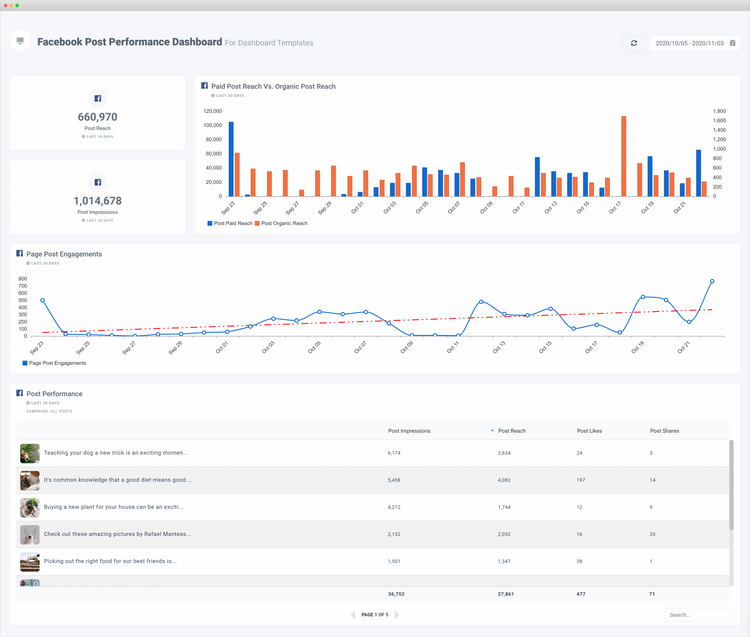
Task: Toggle Post Paid Reach legend series
Action: click(230, 223)
